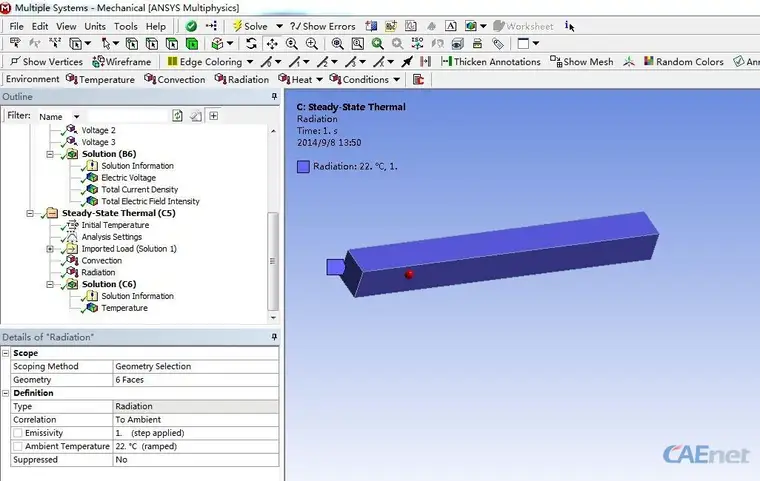
Task: Select the Vertex selection filter icon
Action: pos(131,44)
